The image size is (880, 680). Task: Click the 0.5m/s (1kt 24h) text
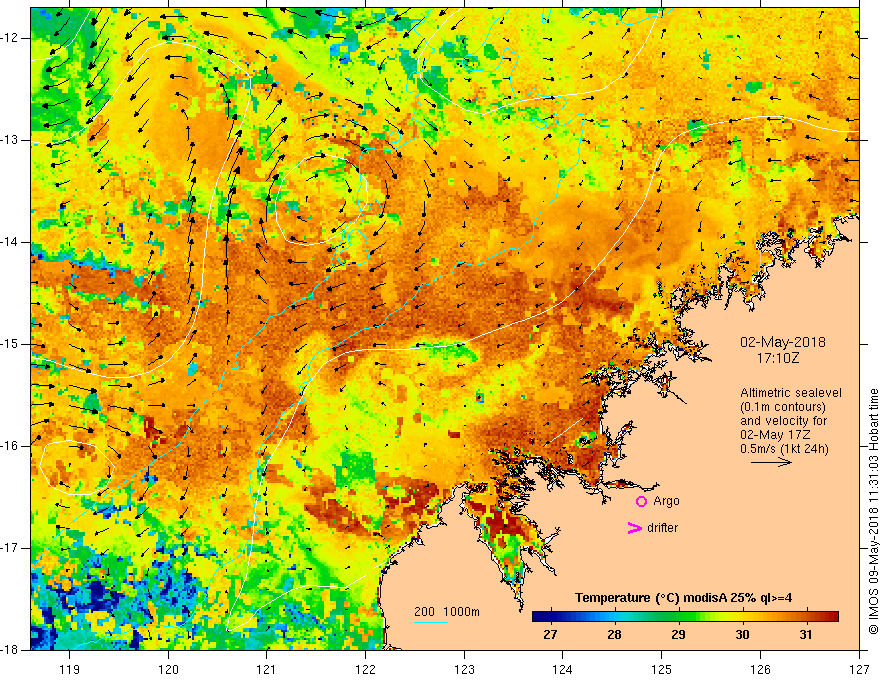784,448
